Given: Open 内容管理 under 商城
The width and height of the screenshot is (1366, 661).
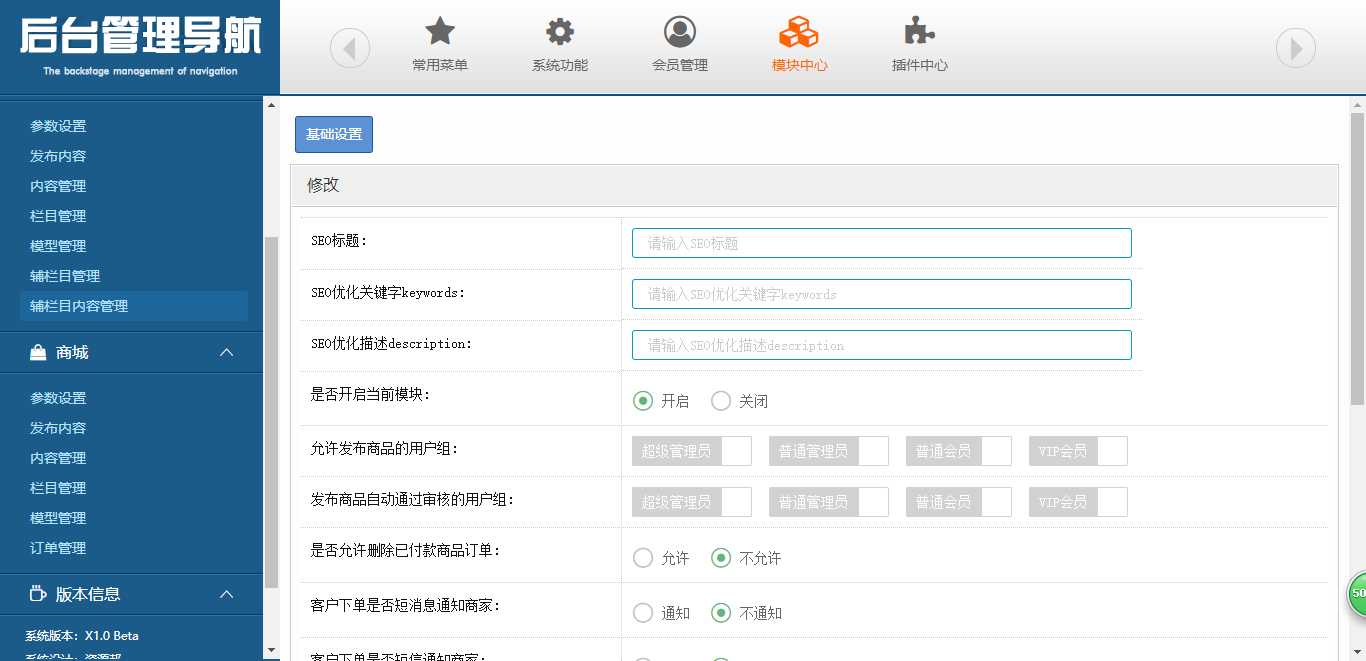Looking at the screenshot, I should [58, 458].
